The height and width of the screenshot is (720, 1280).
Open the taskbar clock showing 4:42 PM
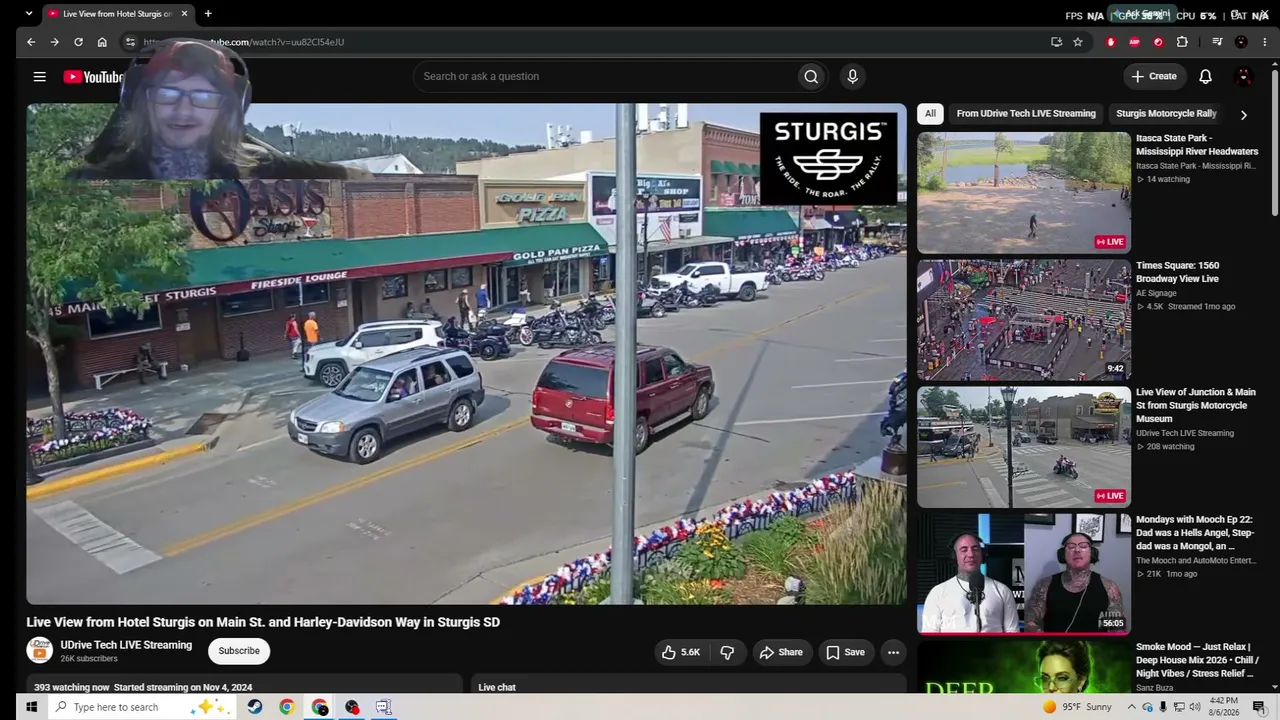(x=1223, y=707)
